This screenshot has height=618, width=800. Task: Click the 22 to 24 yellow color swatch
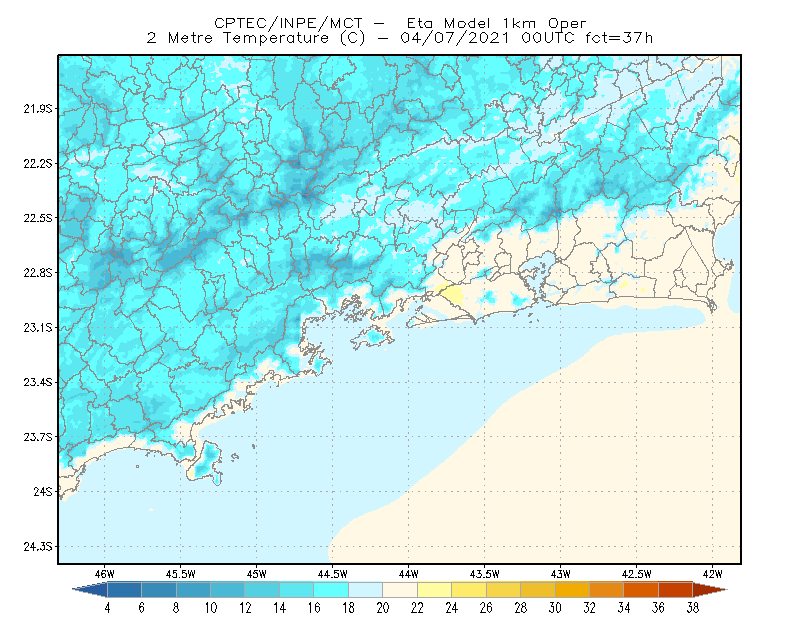(434, 590)
